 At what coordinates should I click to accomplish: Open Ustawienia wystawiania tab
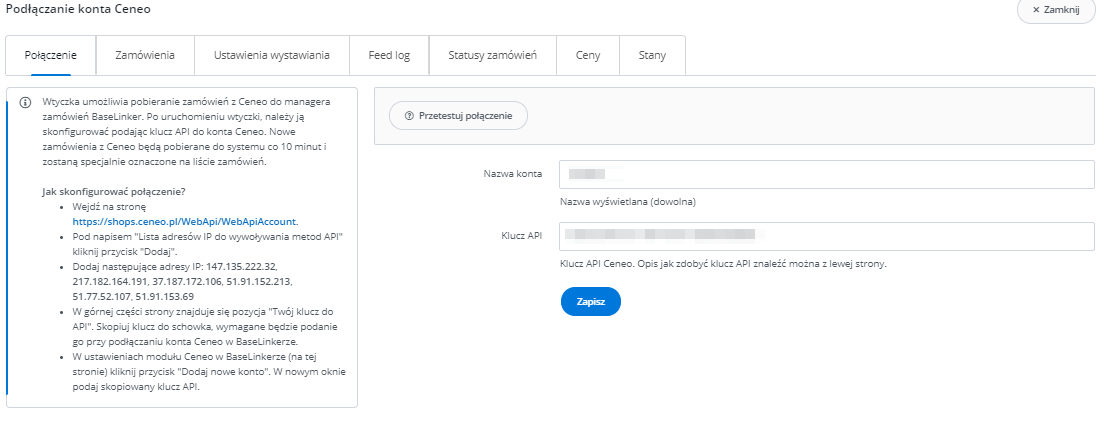(272, 56)
